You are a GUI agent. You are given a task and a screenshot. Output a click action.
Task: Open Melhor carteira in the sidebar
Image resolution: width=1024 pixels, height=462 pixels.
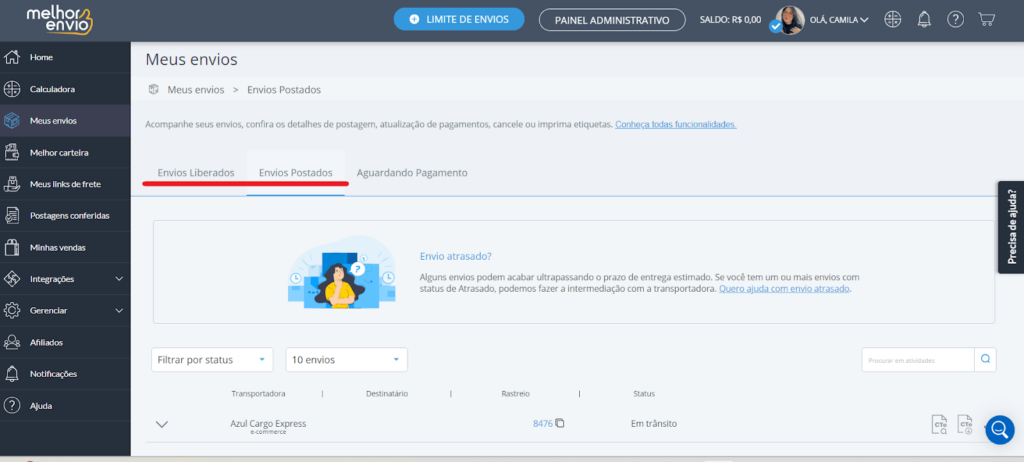pyautogui.click(x=65, y=153)
